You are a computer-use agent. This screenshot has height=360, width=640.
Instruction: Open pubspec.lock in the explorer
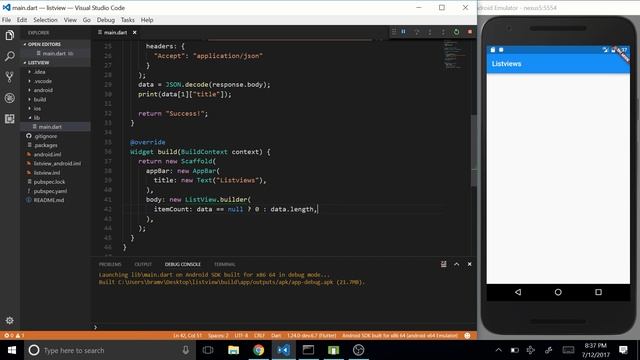point(56,182)
